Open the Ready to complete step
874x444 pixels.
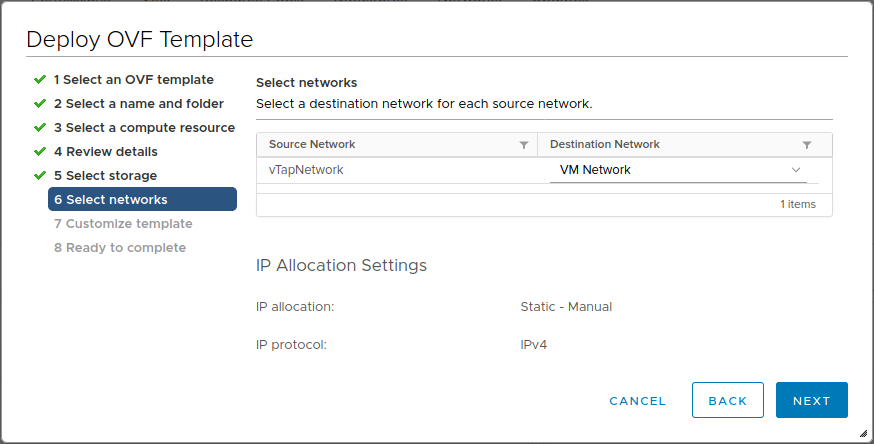click(x=119, y=247)
